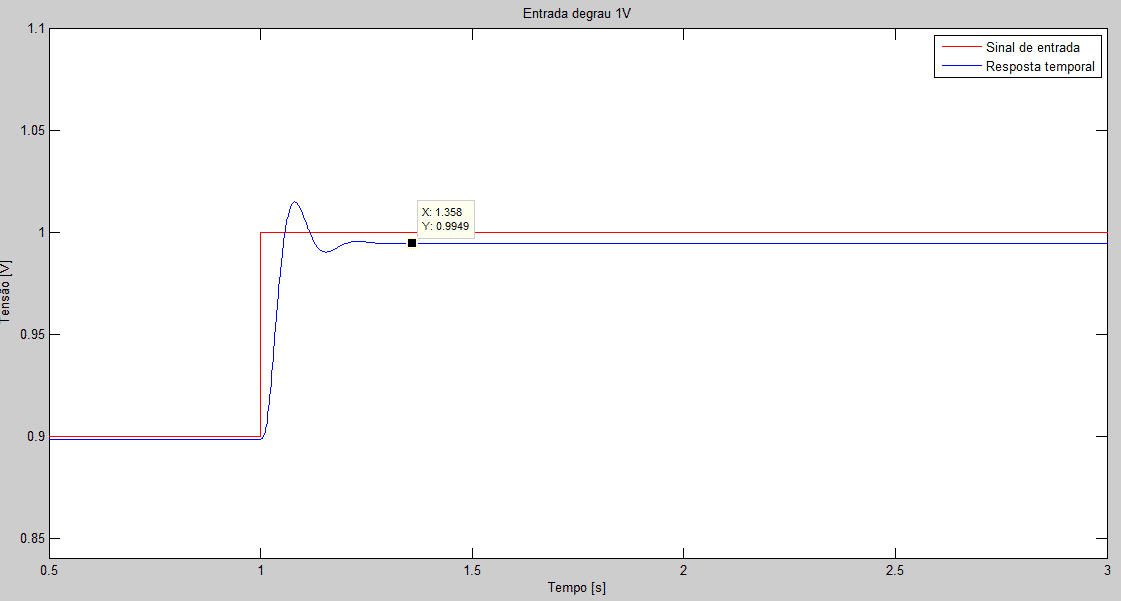Select the black data cursor marker

click(x=412, y=243)
